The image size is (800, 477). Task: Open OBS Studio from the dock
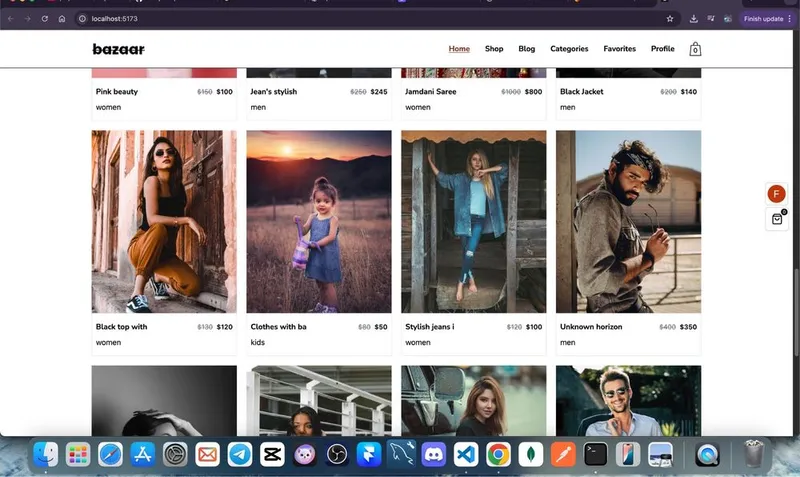pyautogui.click(x=337, y=454)
